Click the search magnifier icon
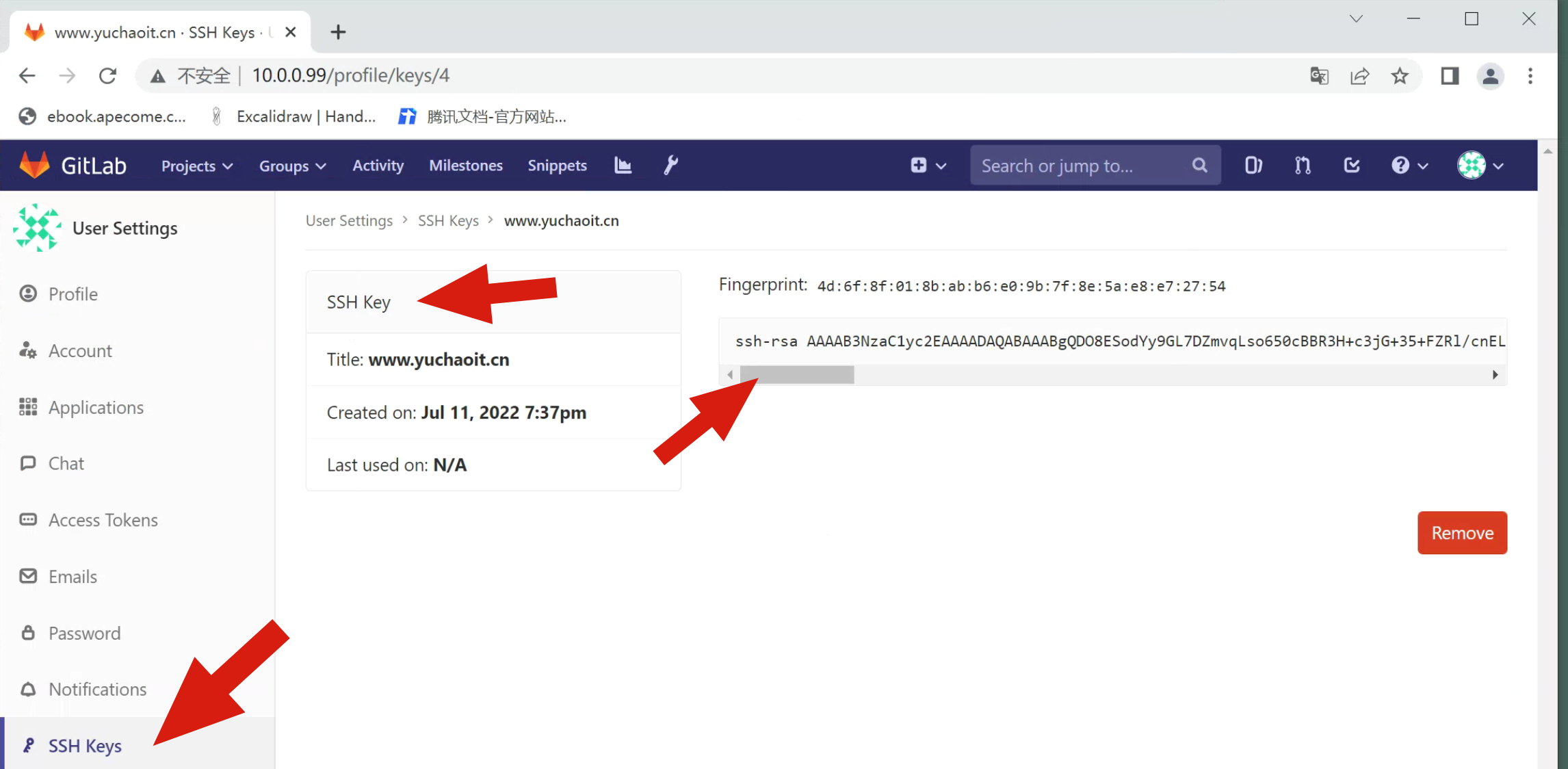1568x769 pixels. [1199, 165]
